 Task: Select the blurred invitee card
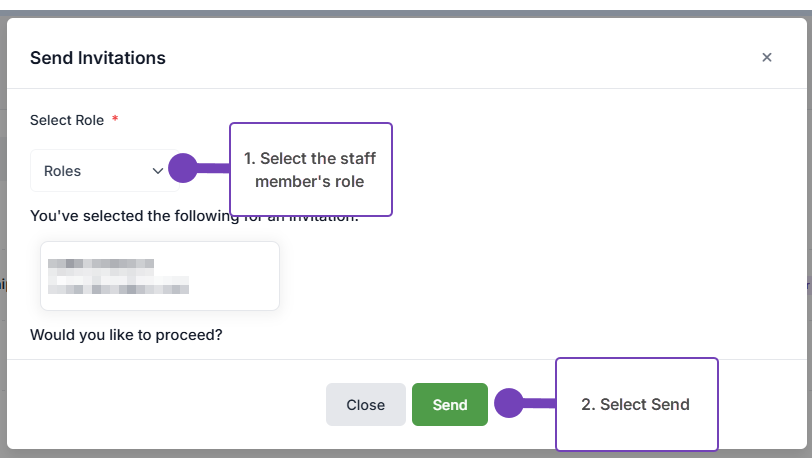(x=160, y=275)
